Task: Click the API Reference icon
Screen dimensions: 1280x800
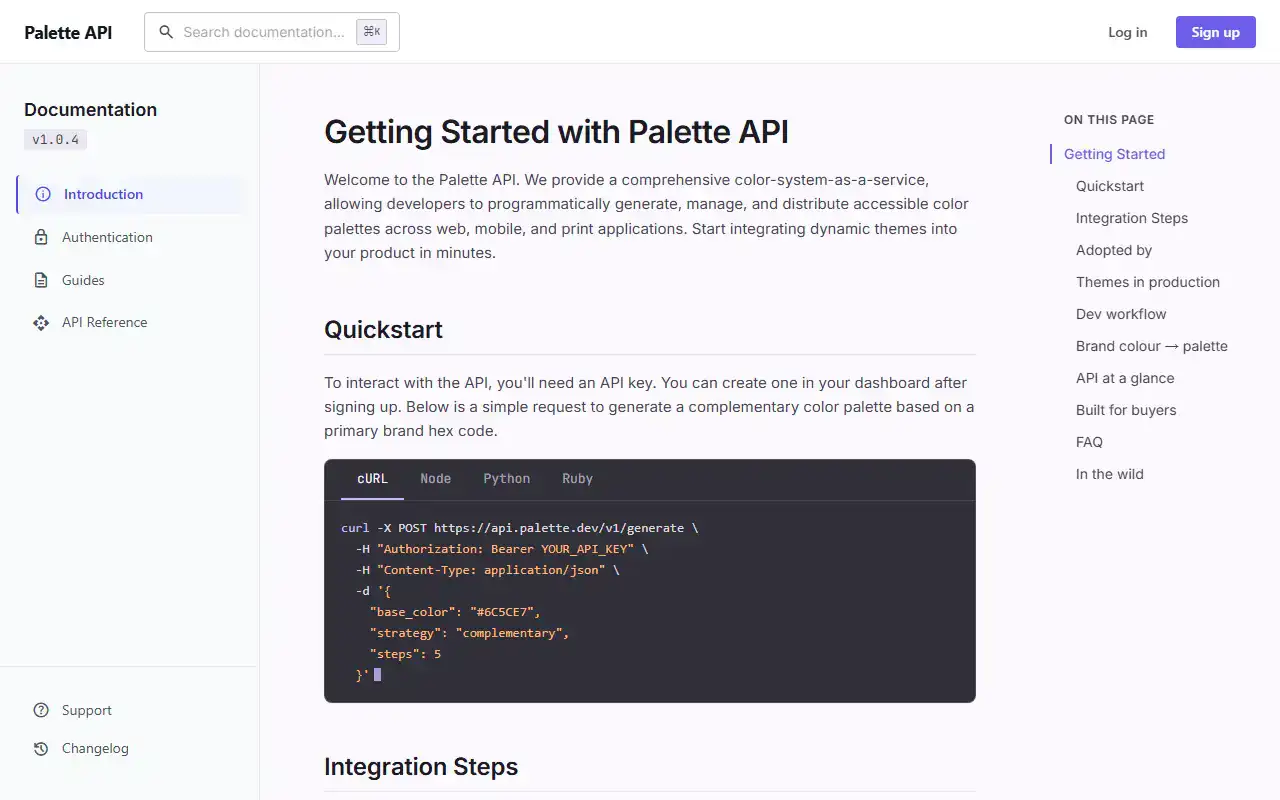Action: [x=41, y=322]
